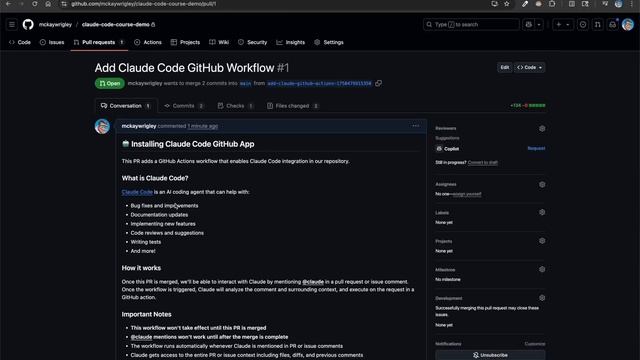Expand the create new plus dropdown

[x=563, y=24]
